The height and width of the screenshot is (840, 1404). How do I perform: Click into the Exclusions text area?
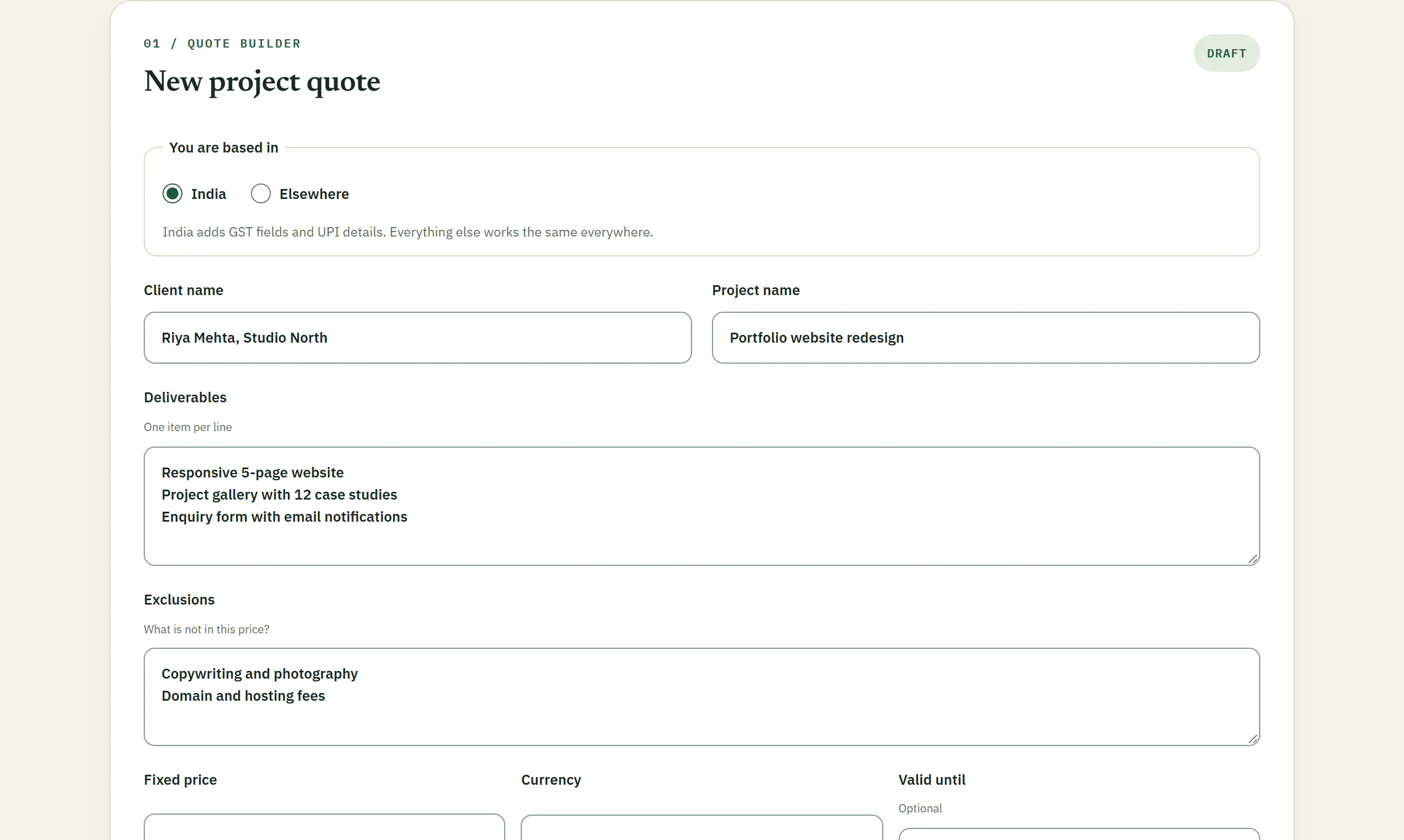tap(701, 697)
